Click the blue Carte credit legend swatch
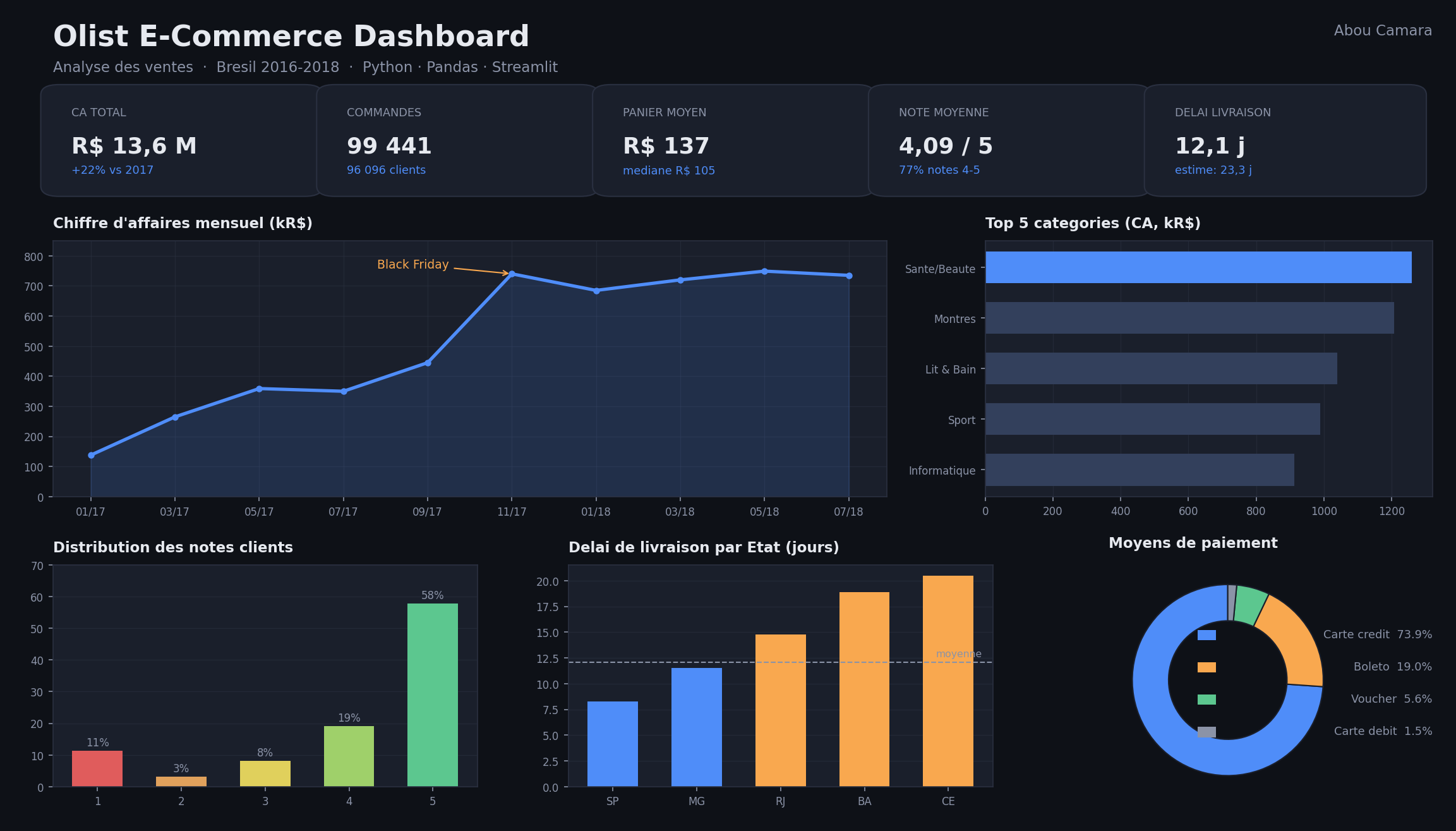1456x831 pixels. tap(1206, 635)
